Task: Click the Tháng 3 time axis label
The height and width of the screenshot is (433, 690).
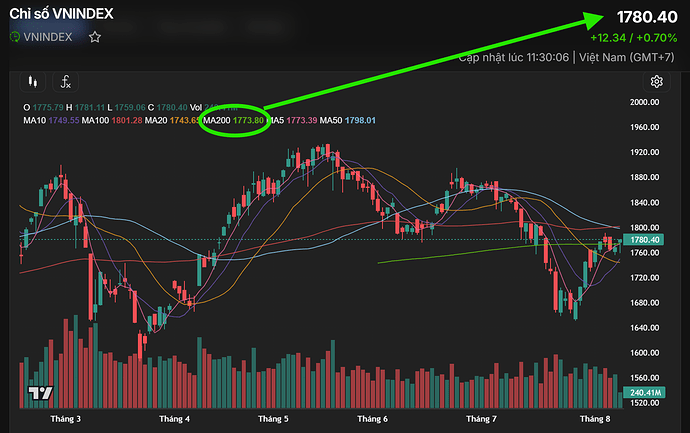Action: click(x=66, y=419)
